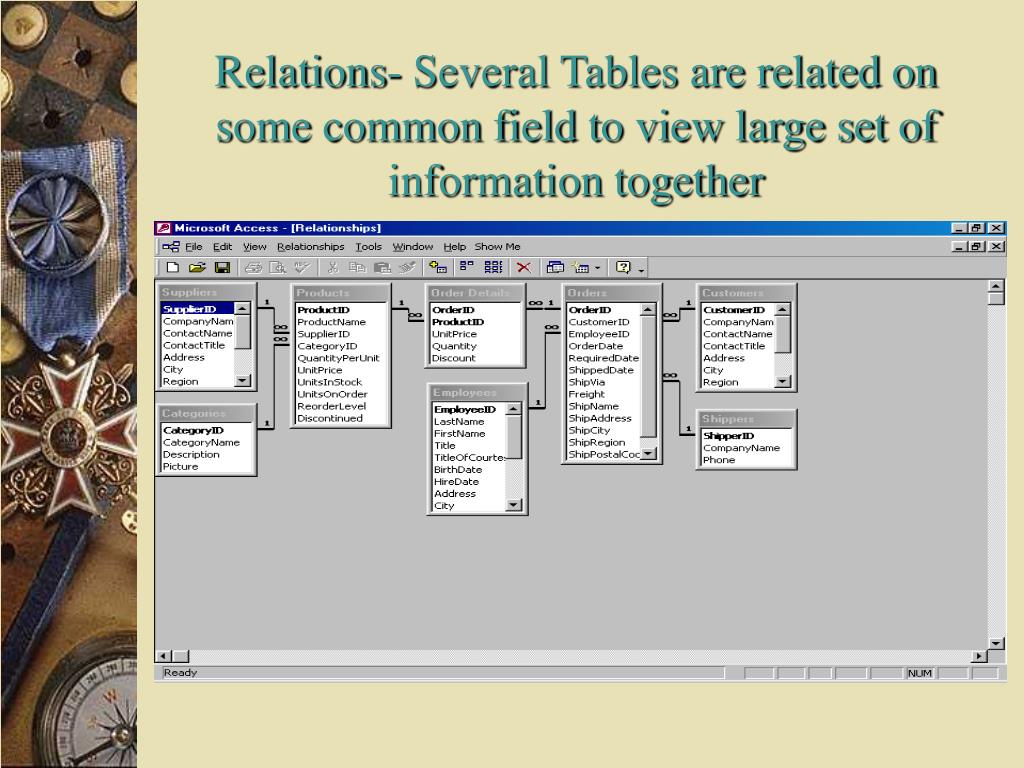Open the Window menu
Viewport: 1024px width, 768px height.
pos(413,247)
